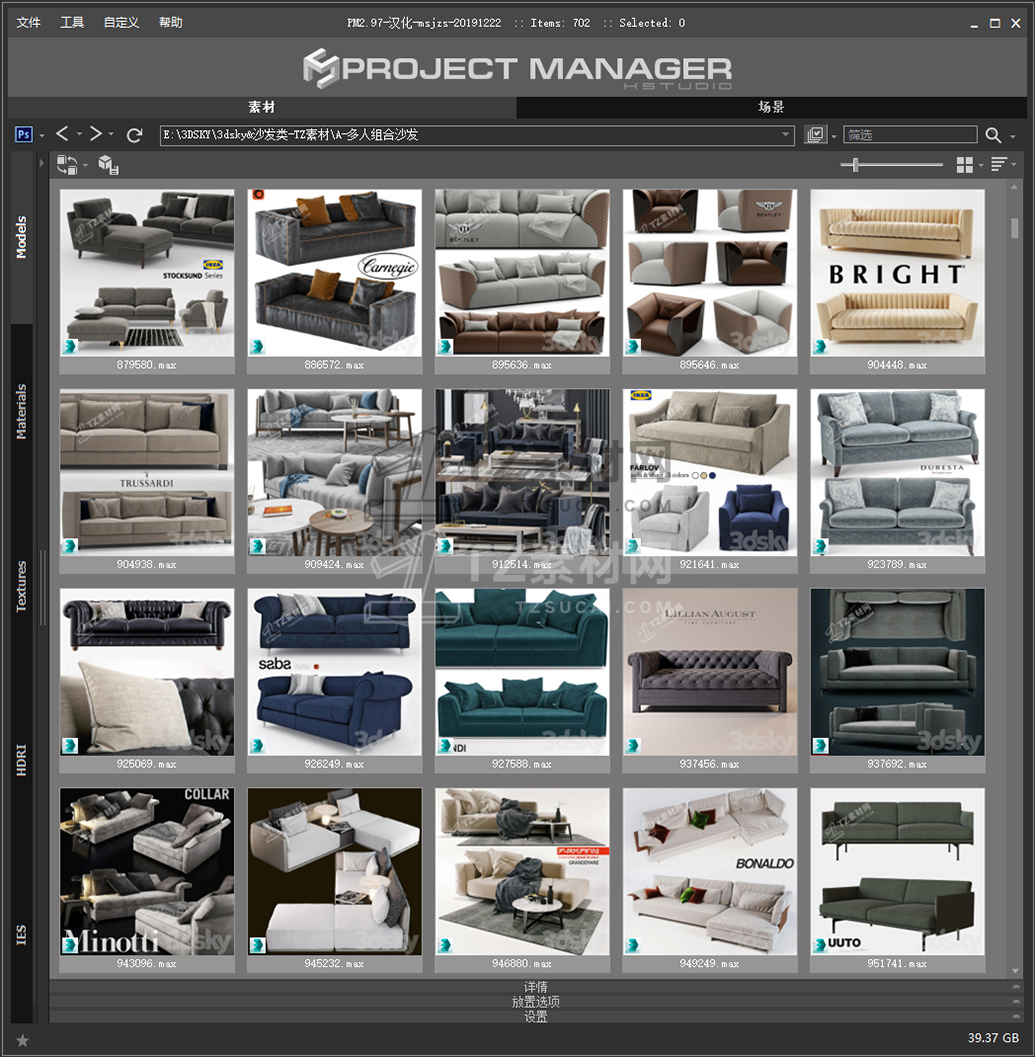The height and width of the screenshot is (1057, 1035).
Task: Click the file name 895646.max
Action: 709,365
